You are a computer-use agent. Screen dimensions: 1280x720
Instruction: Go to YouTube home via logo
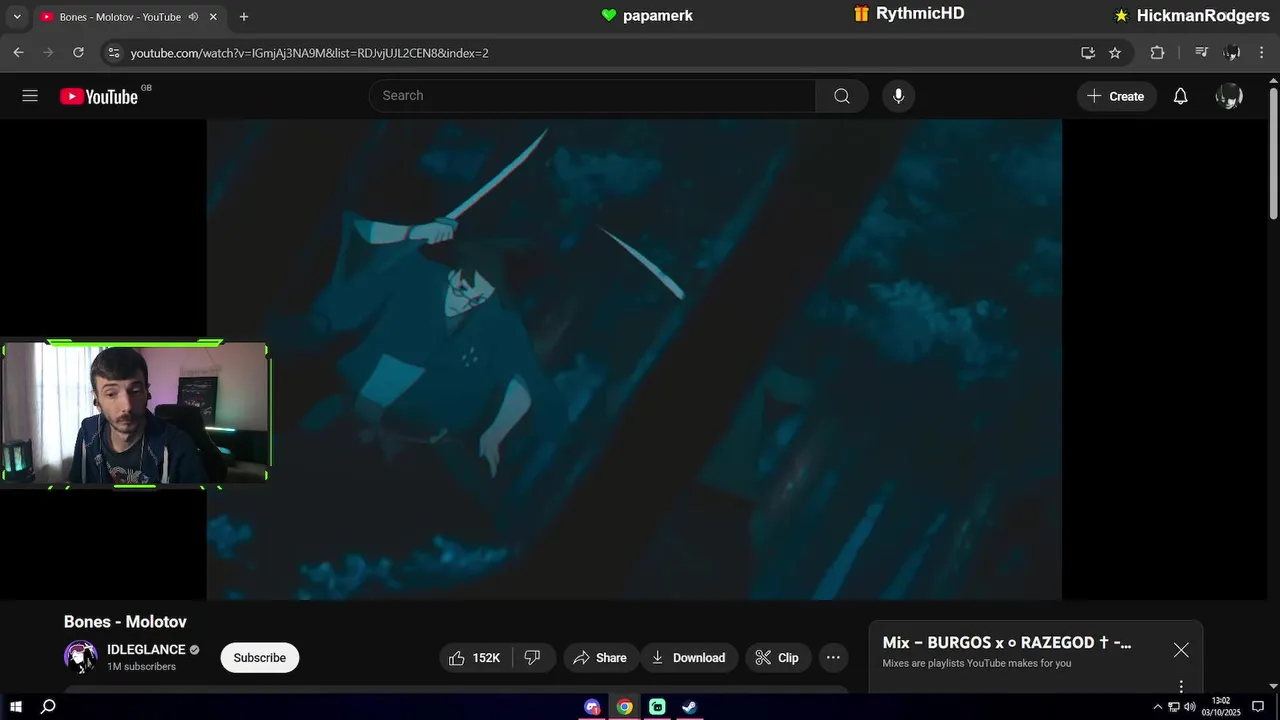point(98,96)
